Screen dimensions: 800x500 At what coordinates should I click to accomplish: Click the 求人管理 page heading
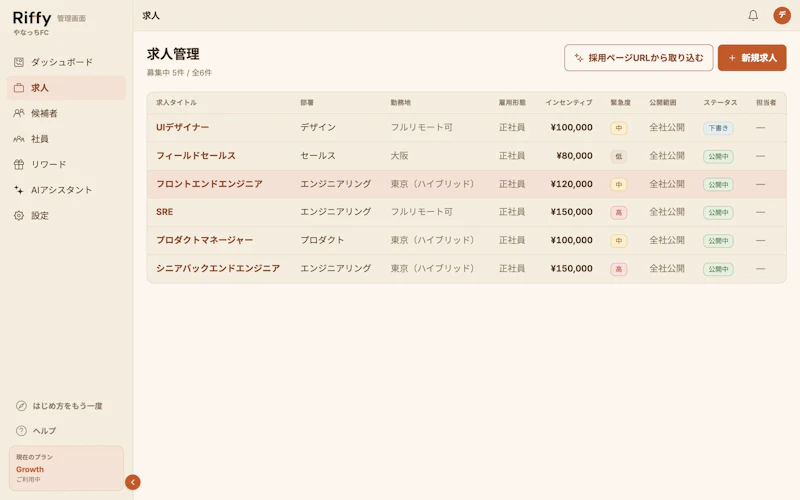pos(173,54)
